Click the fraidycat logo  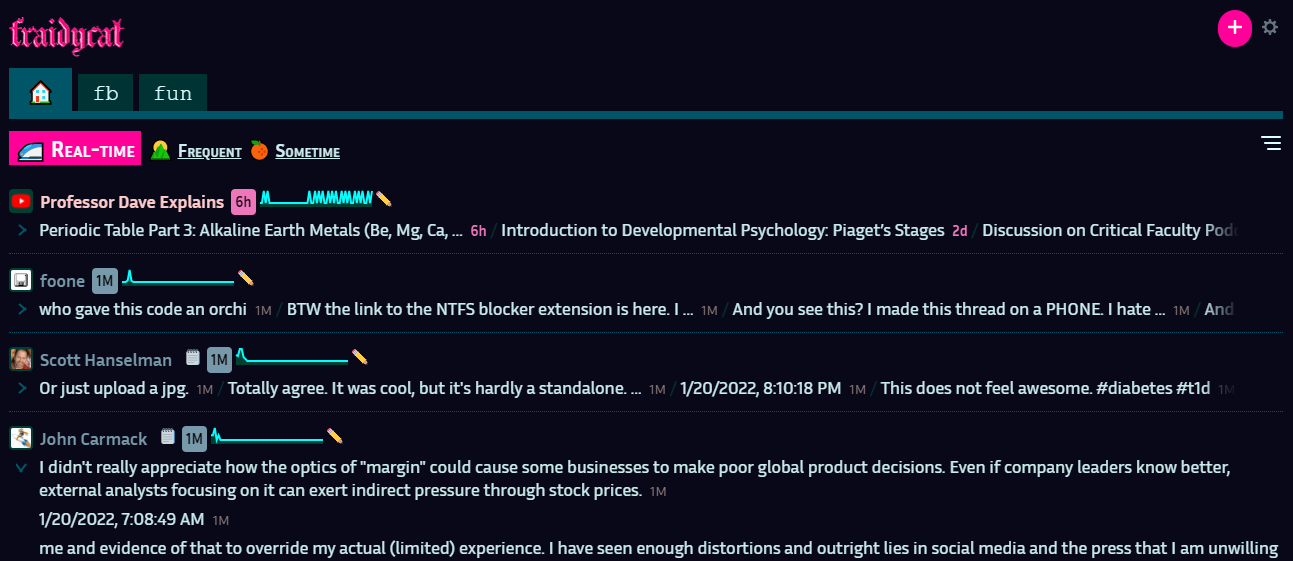point(66,34)
